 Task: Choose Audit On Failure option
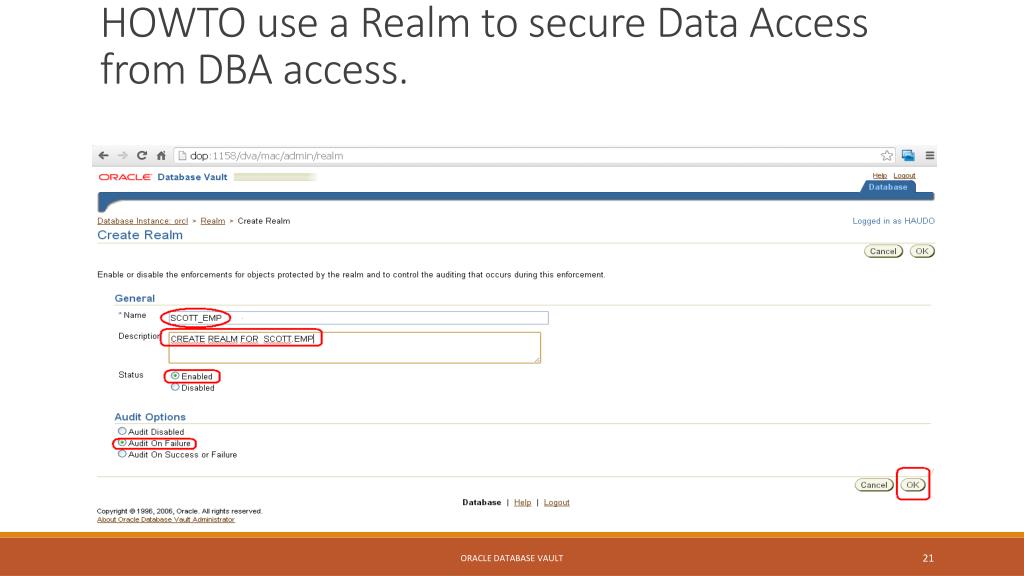coord(122,443)
